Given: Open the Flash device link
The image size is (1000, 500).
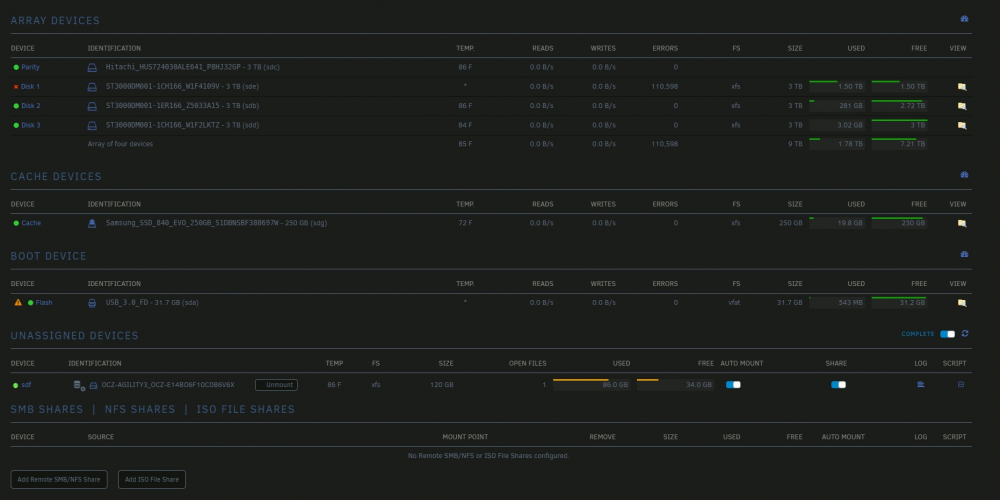Looking at the screenshot, I should [x=44, y=303].
